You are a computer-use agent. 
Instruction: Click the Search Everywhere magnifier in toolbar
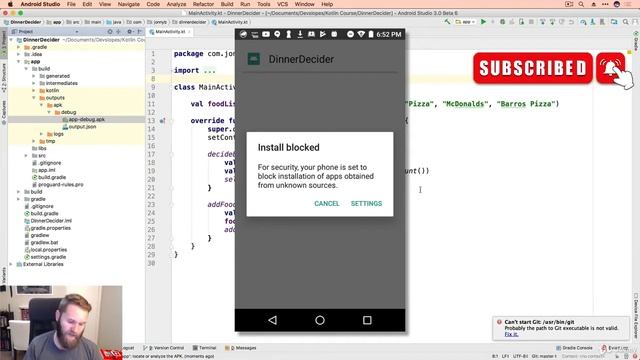(x=626, y=22)
